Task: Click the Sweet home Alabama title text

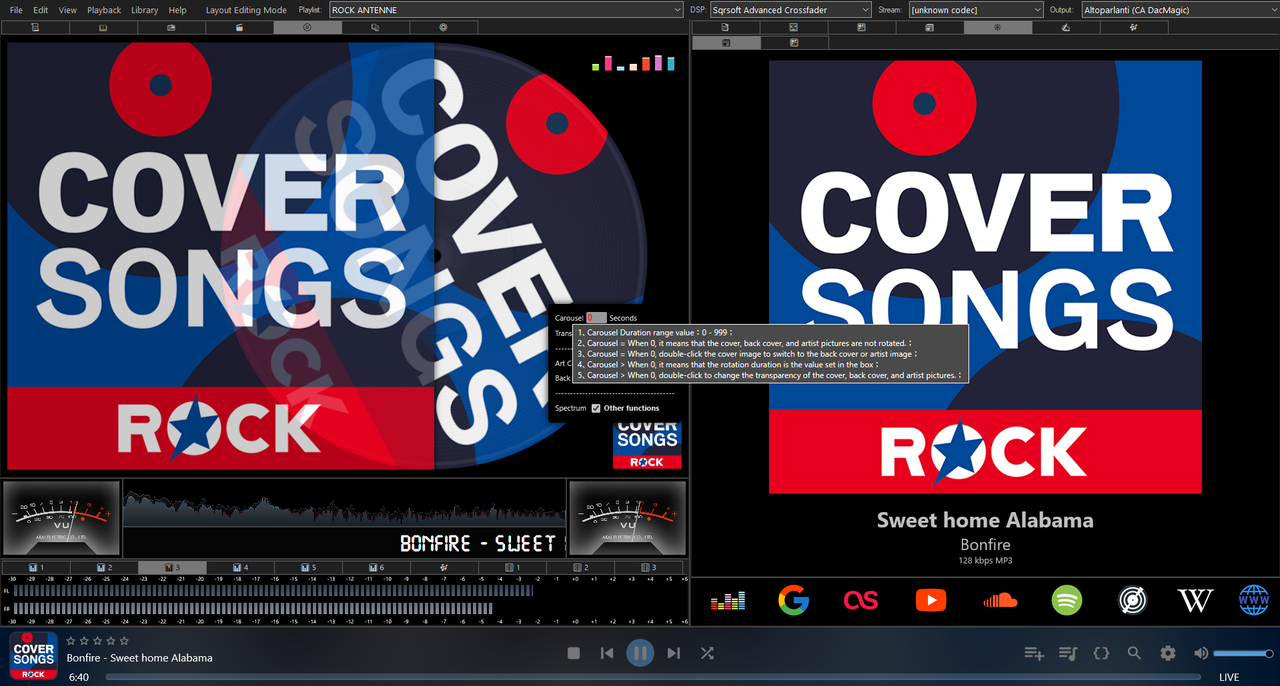Action: point(985,520)
